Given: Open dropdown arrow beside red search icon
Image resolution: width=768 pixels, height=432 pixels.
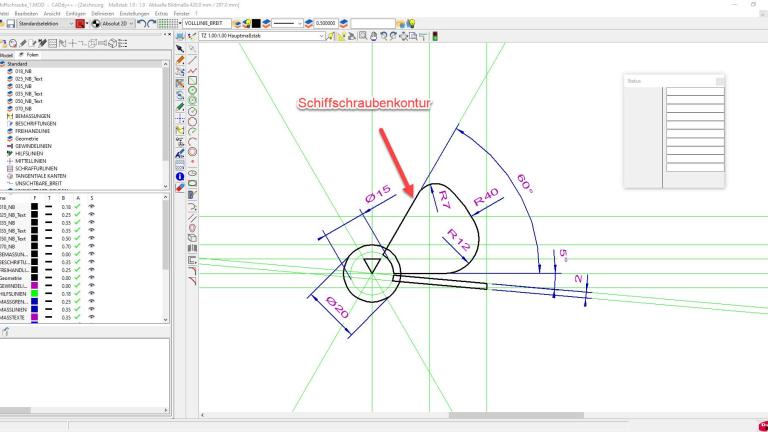Looking at the screenshot, I should (87, 24).
